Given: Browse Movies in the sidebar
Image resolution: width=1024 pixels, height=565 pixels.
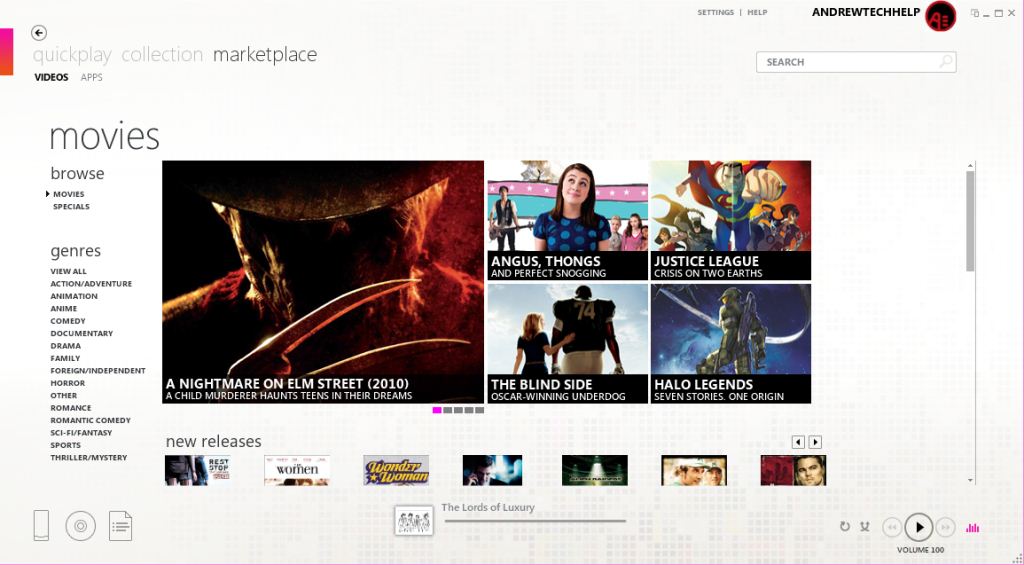Looking at the screenshot, I should coord(69,194).
